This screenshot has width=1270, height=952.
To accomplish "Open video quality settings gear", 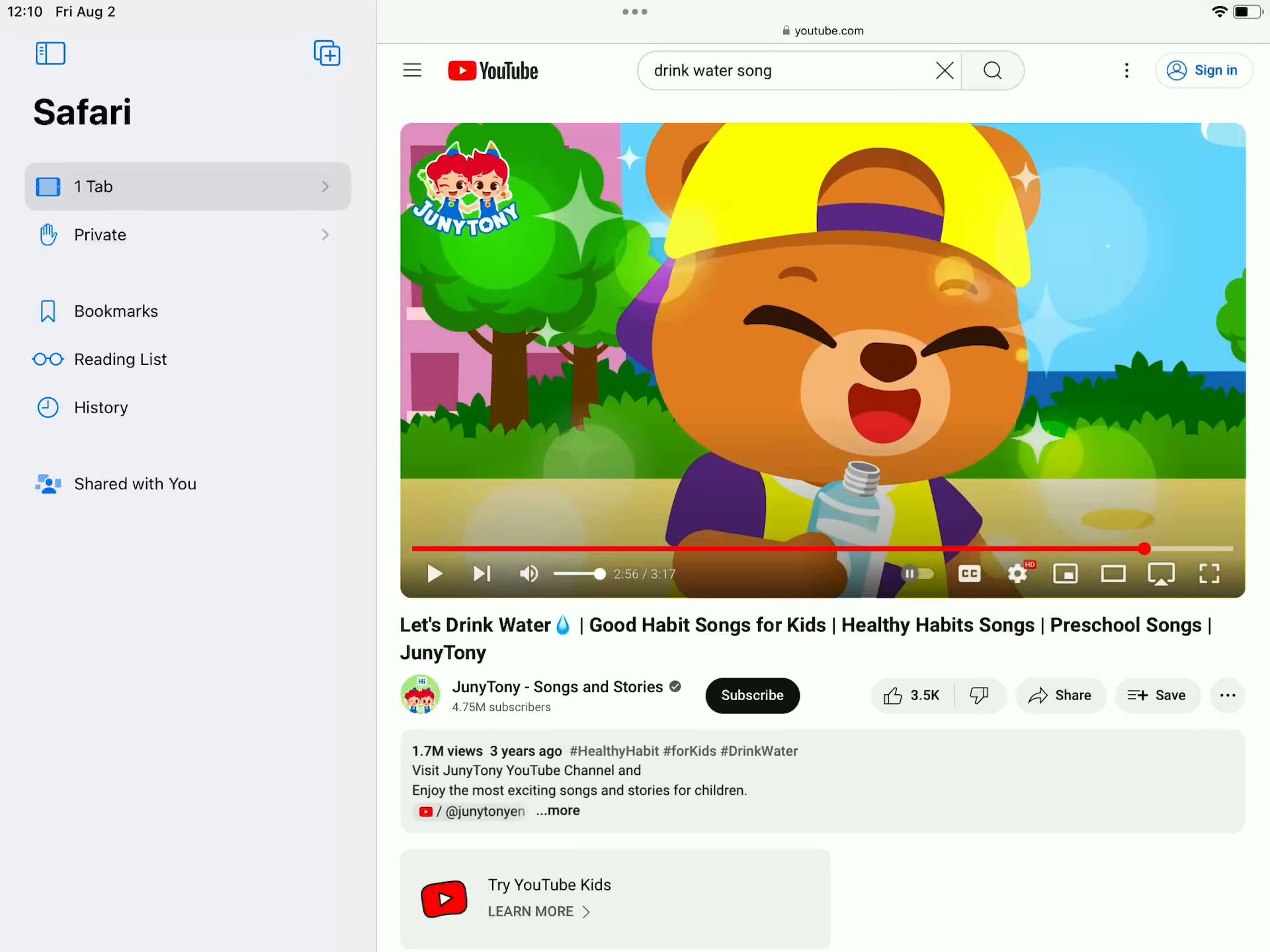I will tap(1019, 573).
